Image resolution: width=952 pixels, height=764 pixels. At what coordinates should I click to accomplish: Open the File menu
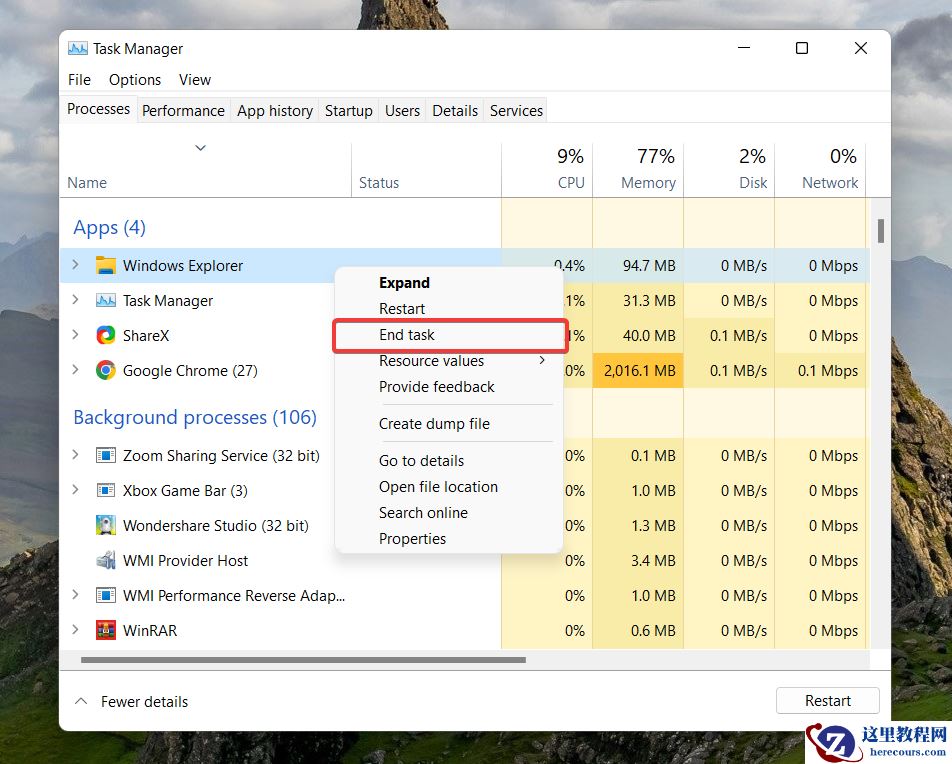(x=79, y=80)
